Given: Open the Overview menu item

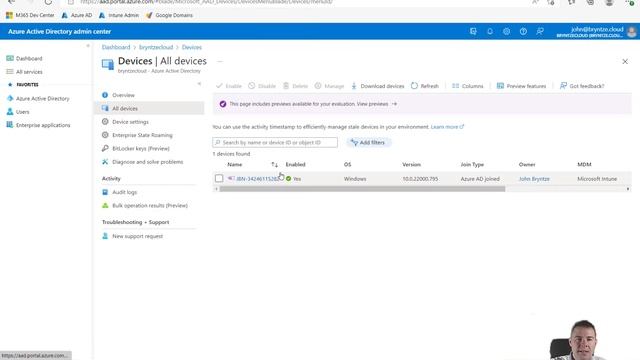Looking at the screenshot, I should click(123, 95).
